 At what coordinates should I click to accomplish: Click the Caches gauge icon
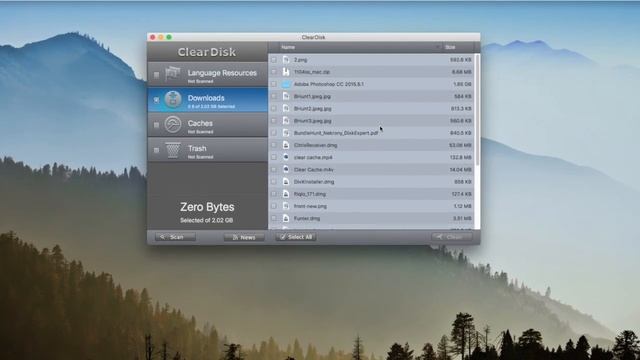(173, 125)
